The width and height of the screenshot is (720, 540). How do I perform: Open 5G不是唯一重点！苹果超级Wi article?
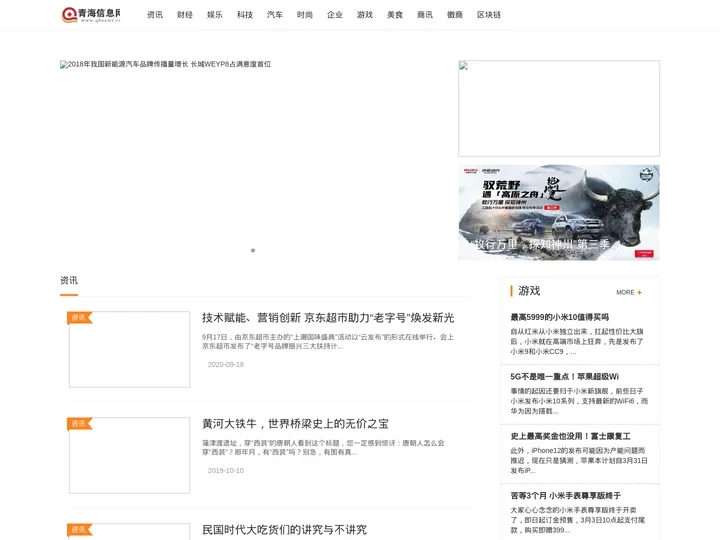click(x=564, y=377)
